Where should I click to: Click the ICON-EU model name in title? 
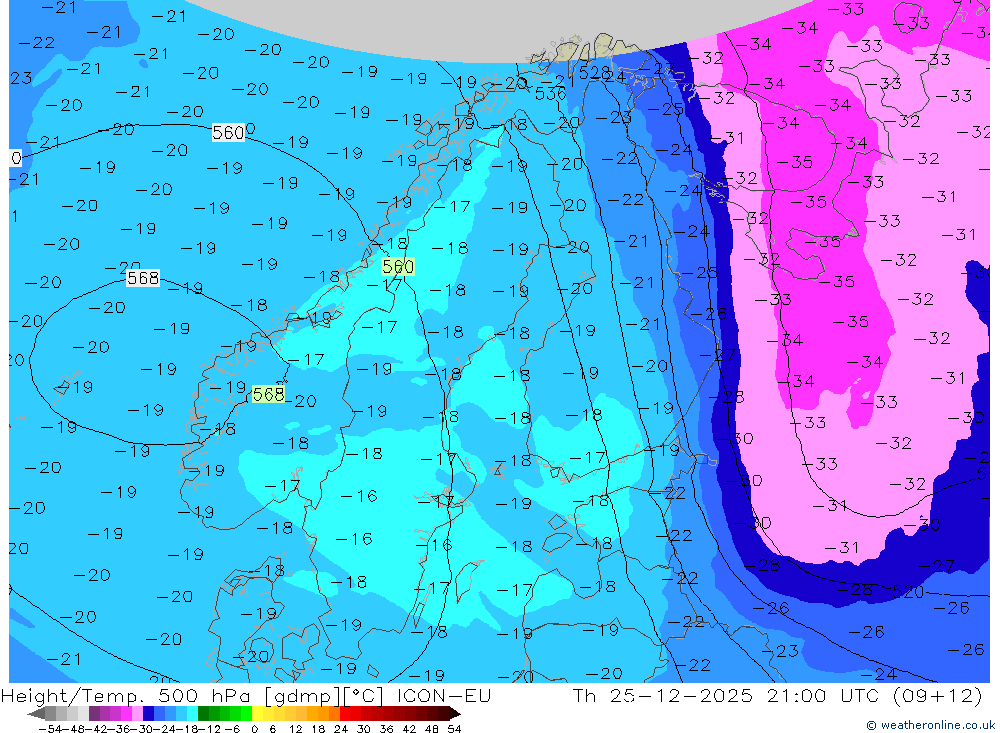444,695
